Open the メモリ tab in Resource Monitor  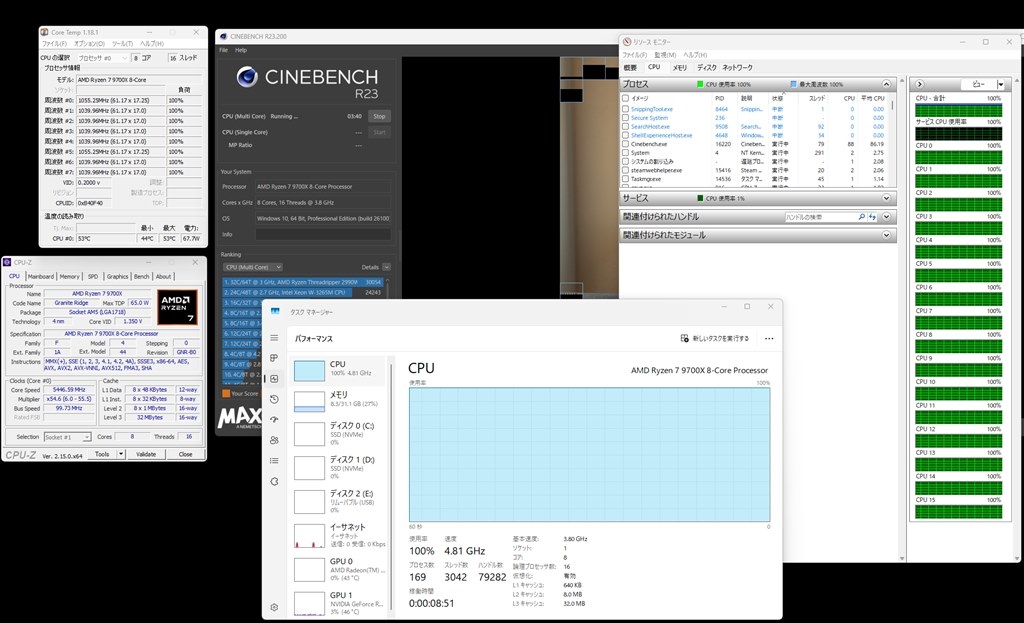tap(679, 67)
